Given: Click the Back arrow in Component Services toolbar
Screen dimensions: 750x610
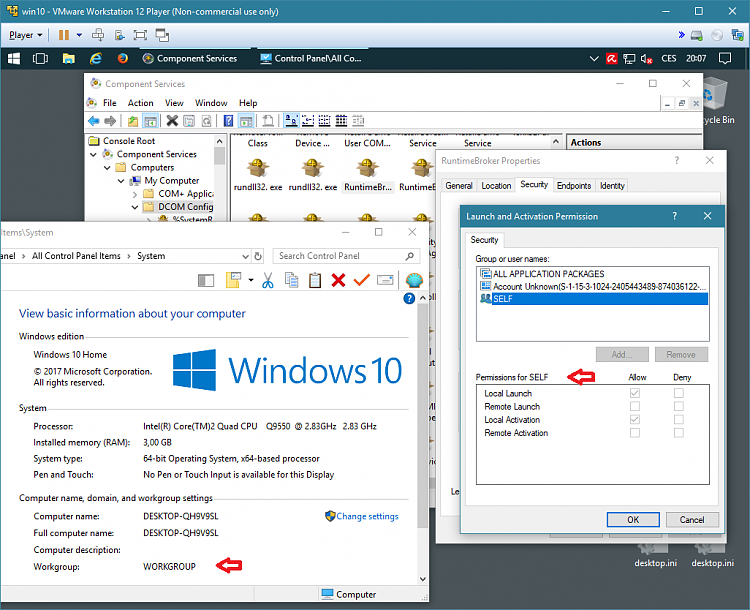Looking at the screenshot, I should [94, 121].
